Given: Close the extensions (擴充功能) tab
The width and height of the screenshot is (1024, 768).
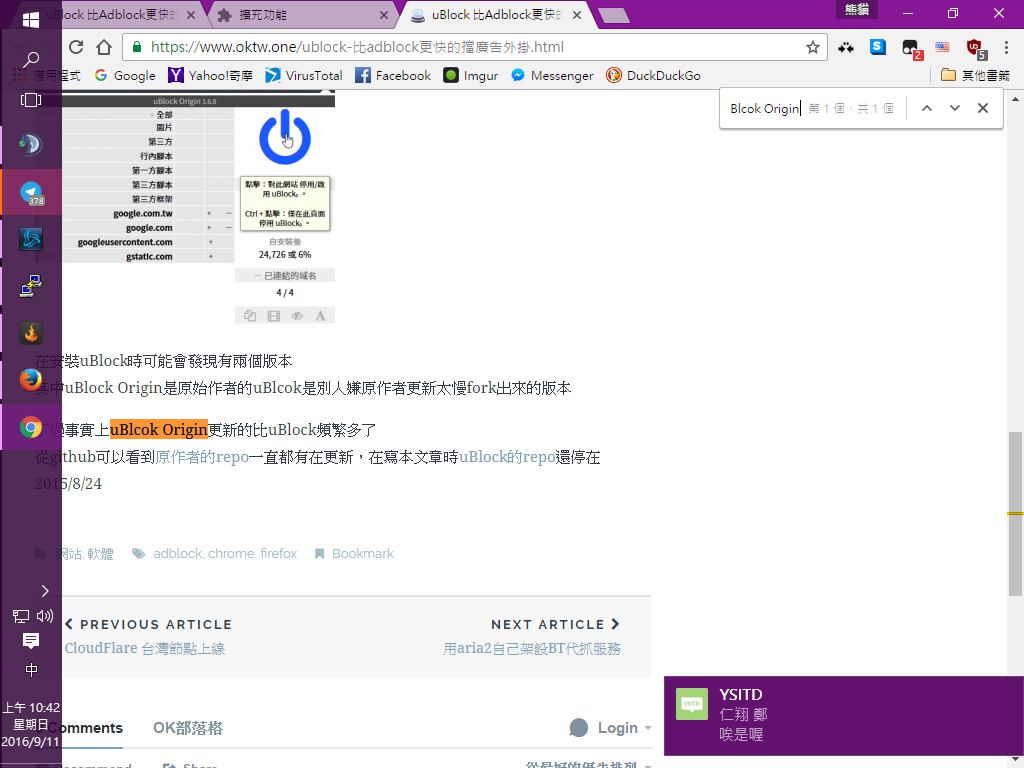Looking at the screenshot, I should click(x=383, y=15).
